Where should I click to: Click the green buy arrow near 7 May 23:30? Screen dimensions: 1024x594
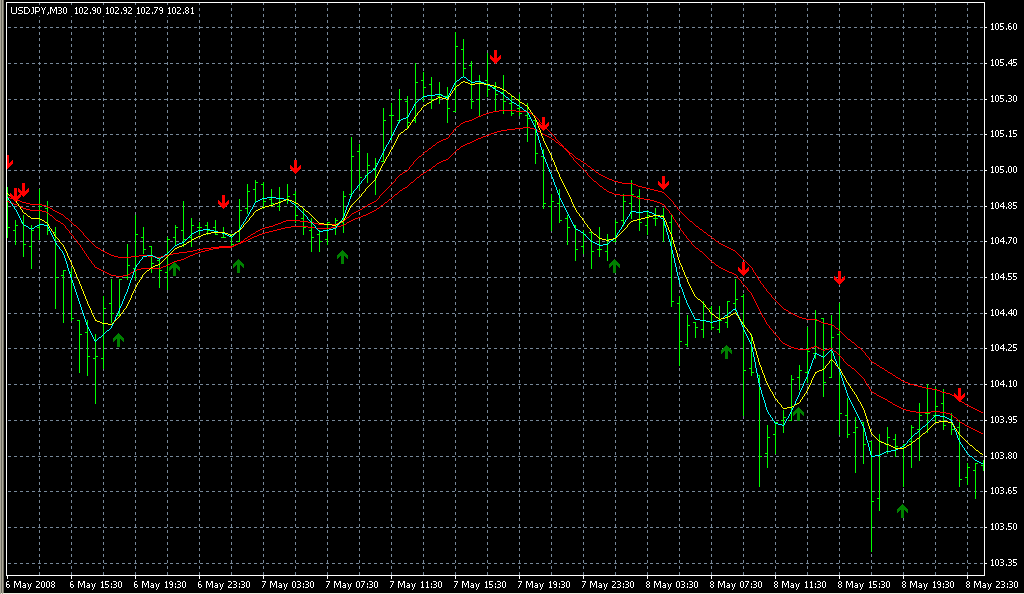coord(614,266)
